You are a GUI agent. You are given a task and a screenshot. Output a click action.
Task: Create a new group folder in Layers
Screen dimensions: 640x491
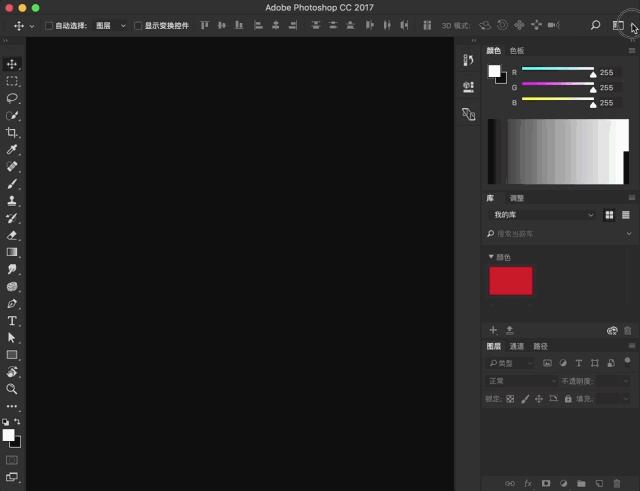(x=581, y=484)
